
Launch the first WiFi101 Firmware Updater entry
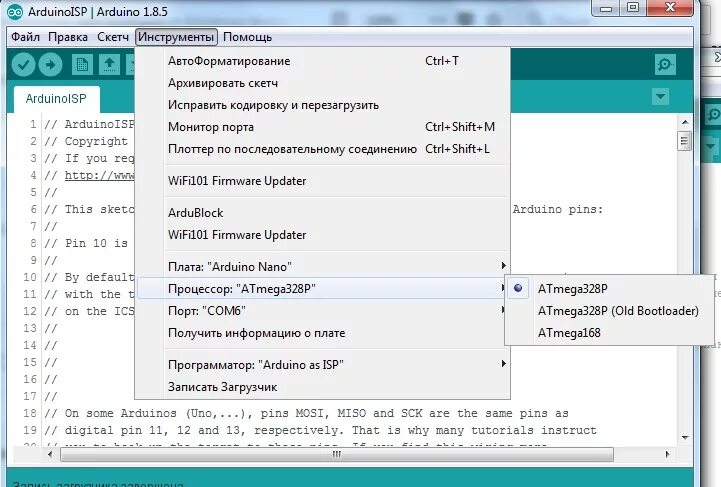tap(323, 181)
